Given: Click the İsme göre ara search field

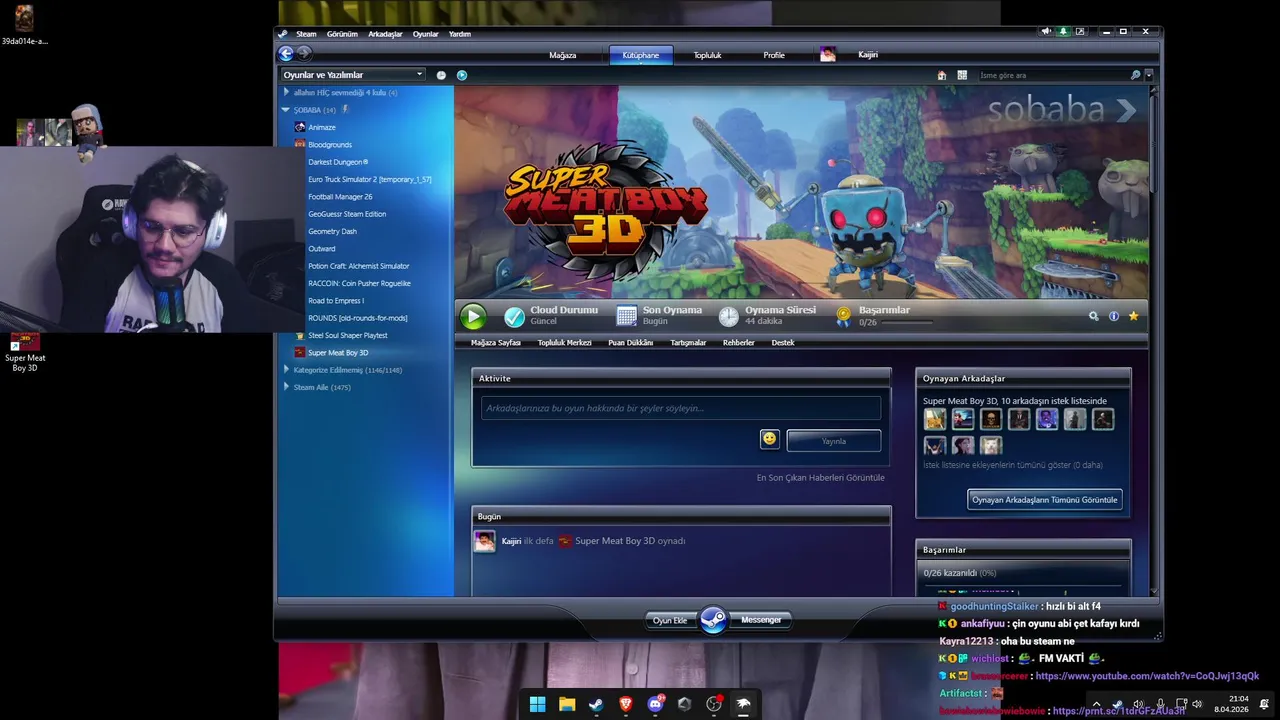Looking at the screenshot, I should pyautogui.click(x=1052, y=75).
